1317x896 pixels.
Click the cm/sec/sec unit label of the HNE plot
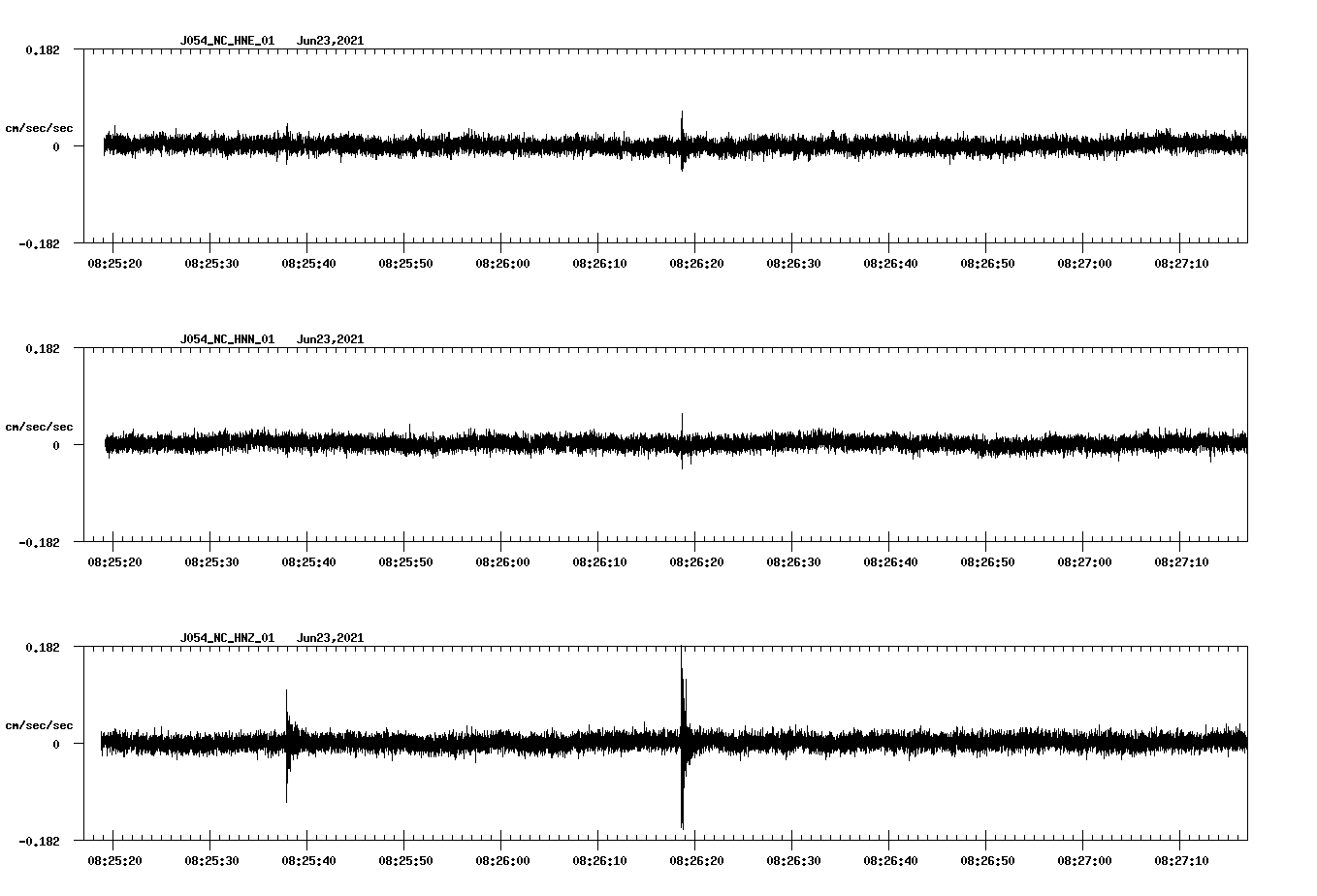pos(39,128)
